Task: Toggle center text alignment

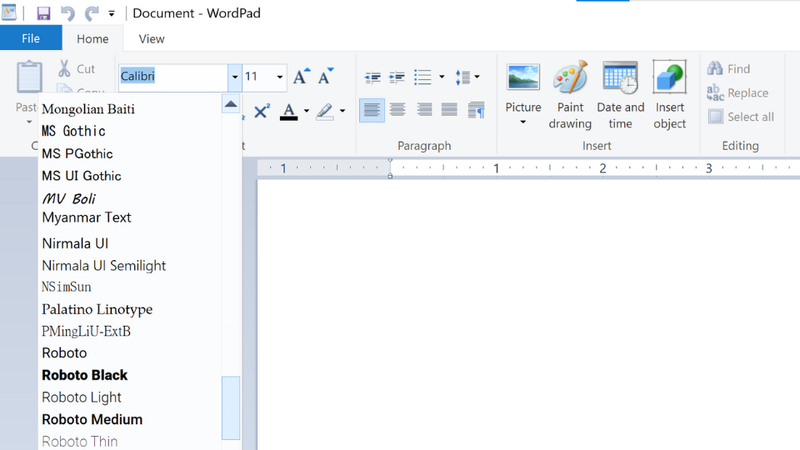Action: pos(398,110)
